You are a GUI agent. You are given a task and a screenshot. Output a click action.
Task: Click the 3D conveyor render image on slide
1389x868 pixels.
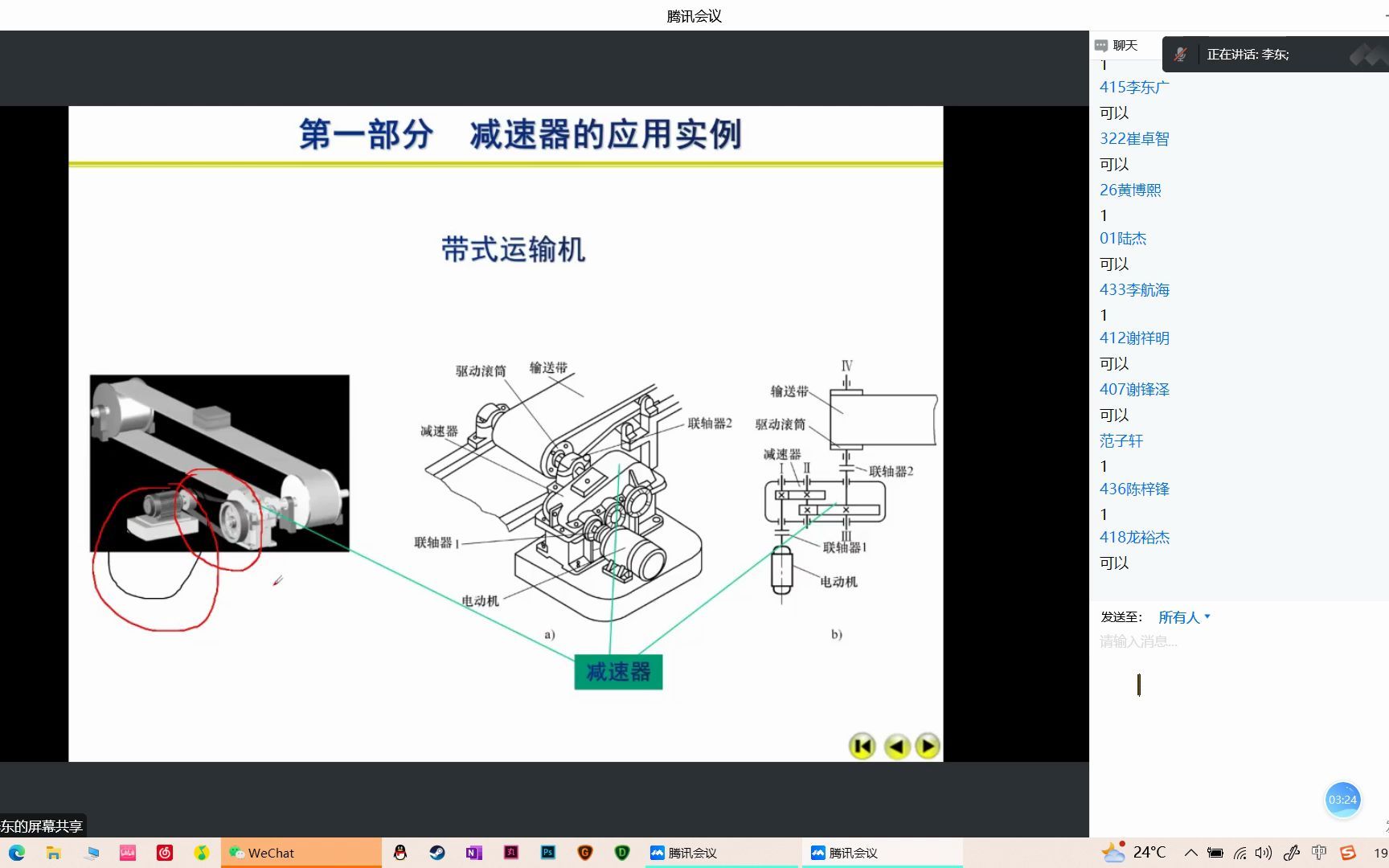click(x=219, y=463)
